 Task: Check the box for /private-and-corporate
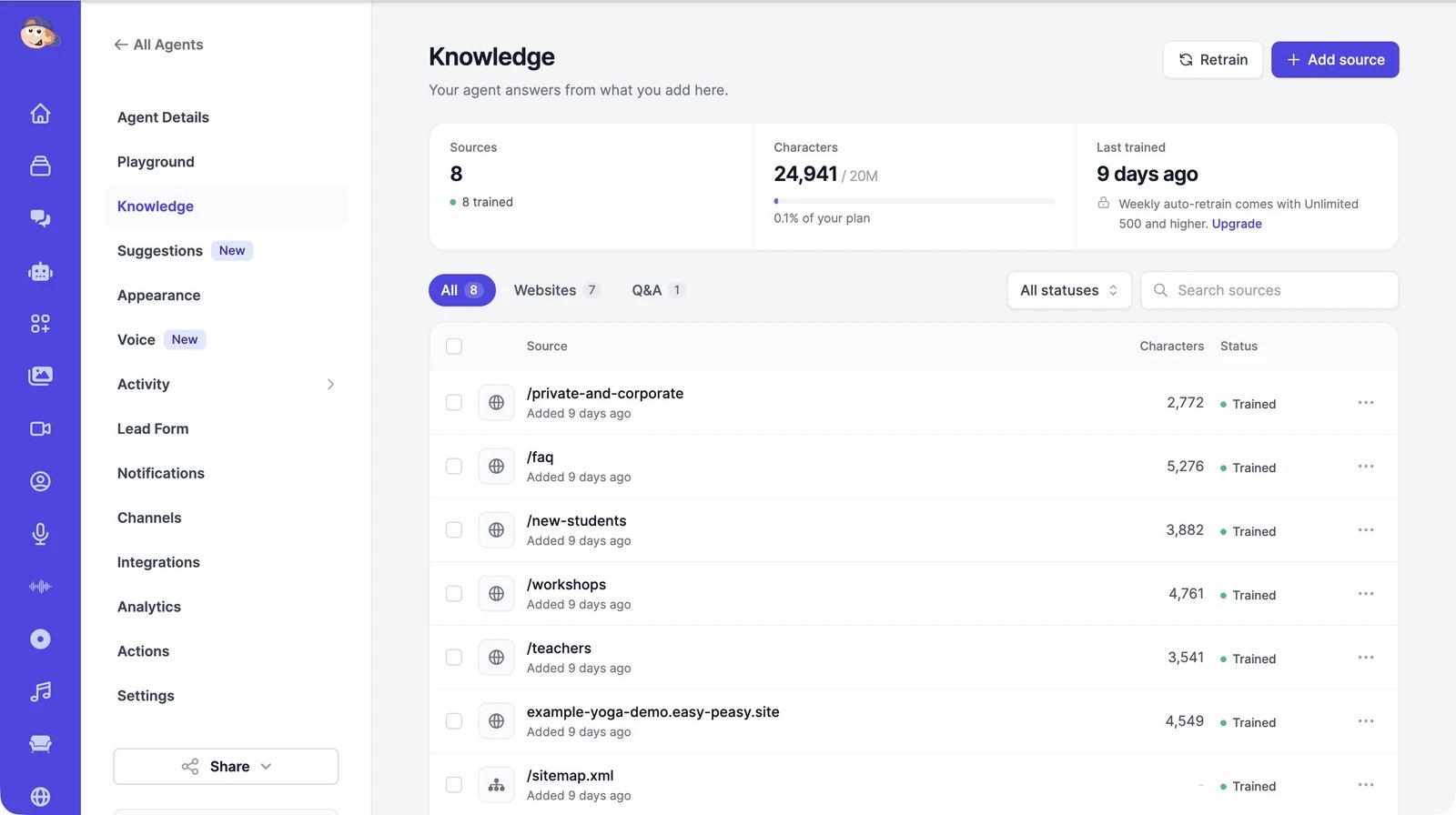[x=454, y=403]
